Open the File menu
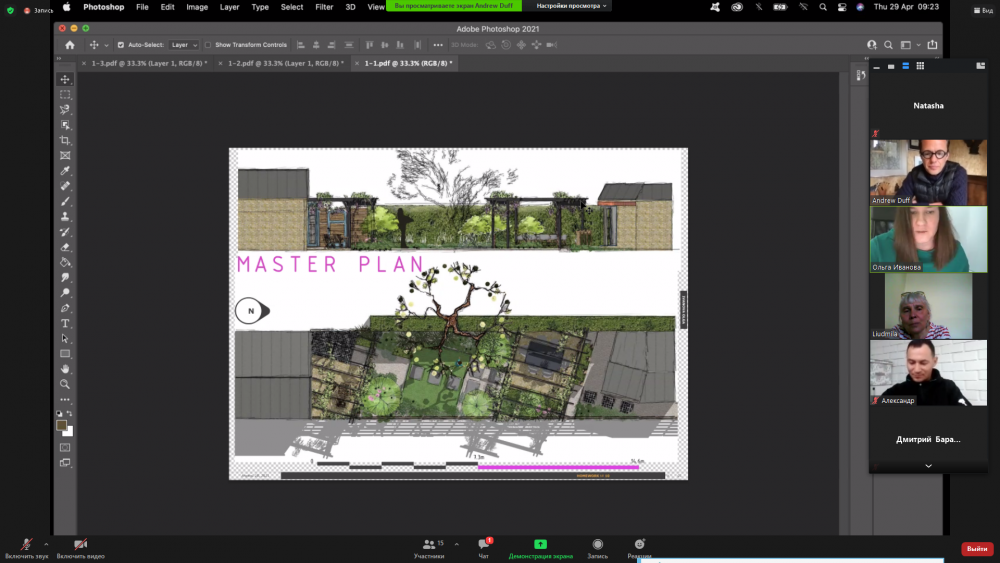 tap(142, 7)
